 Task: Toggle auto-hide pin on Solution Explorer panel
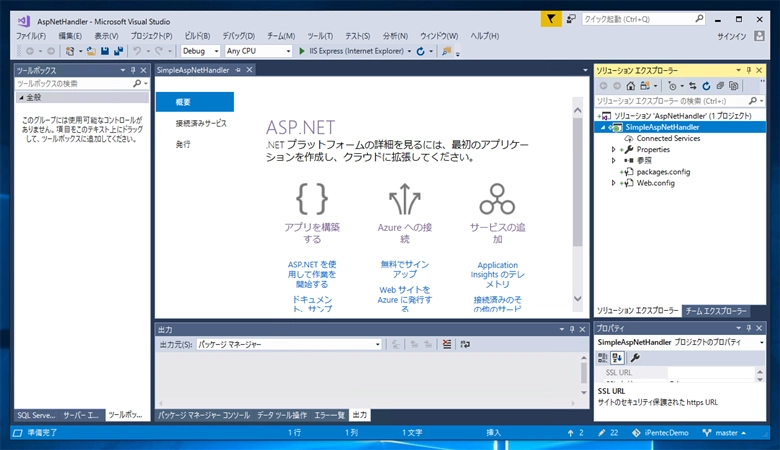point(749,70)
